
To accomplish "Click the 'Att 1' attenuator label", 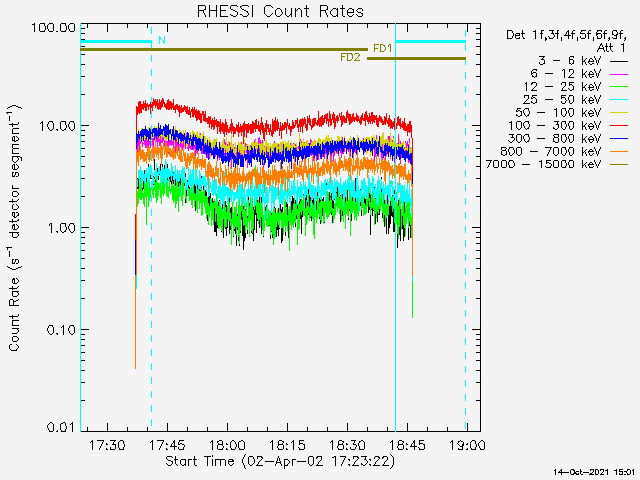I will coord(611,48).
